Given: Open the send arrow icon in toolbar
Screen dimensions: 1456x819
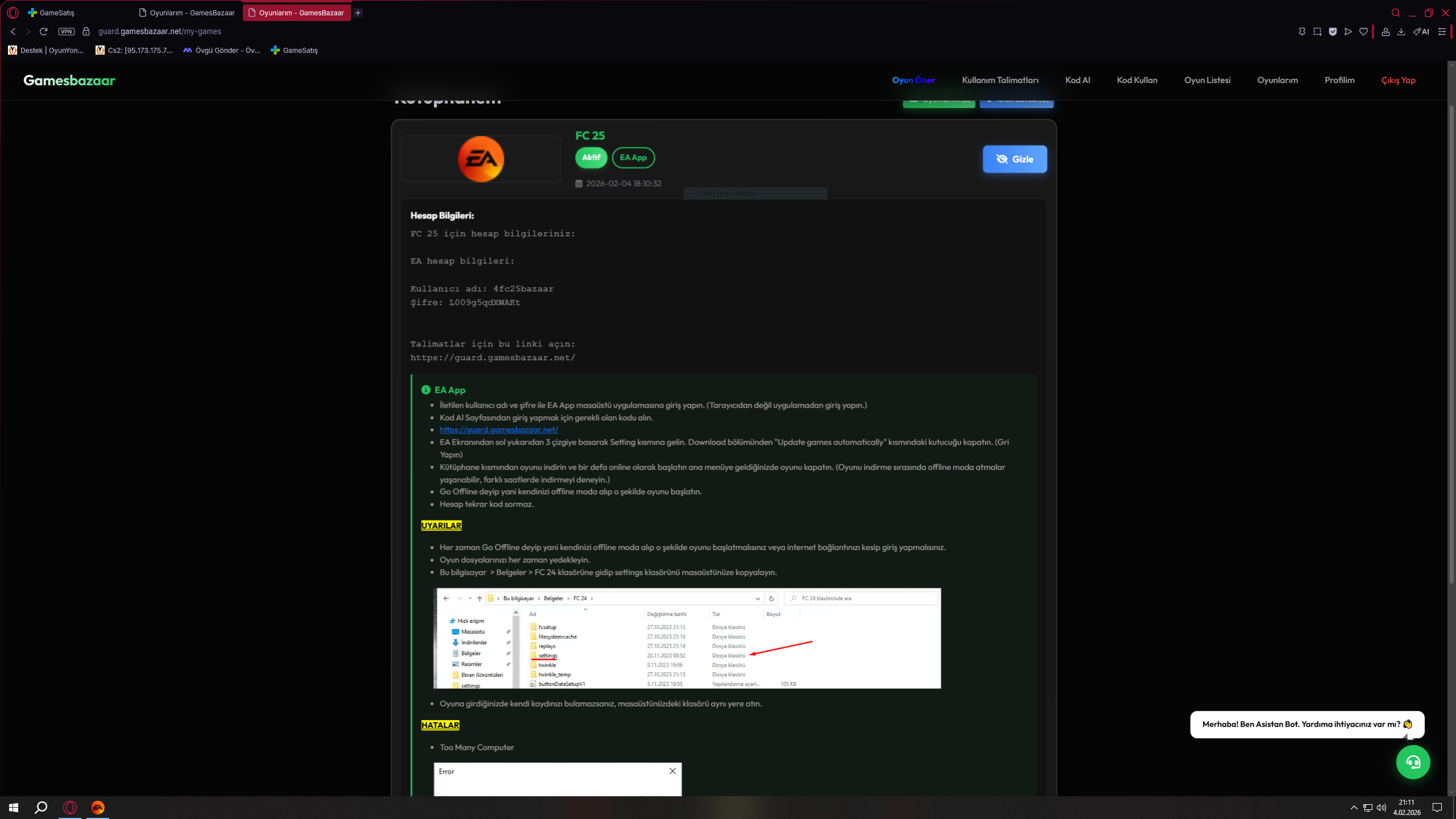Looking at the screenshot, I should (x=1348, y=31).
